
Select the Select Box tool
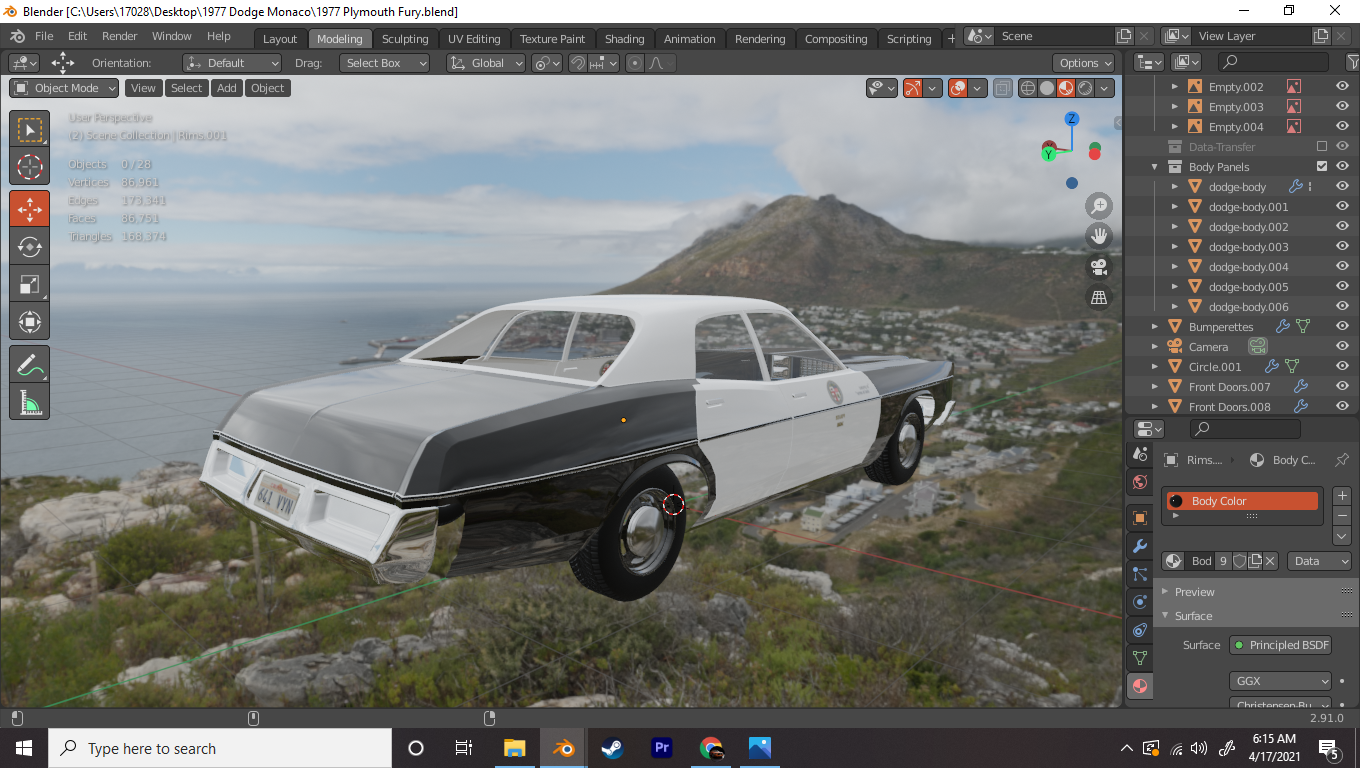(29, 130)
